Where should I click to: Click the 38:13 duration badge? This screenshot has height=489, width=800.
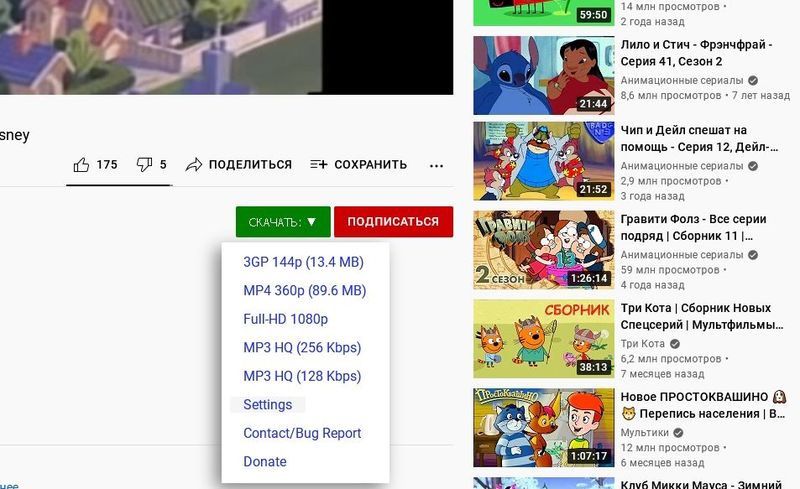(593, 367)
